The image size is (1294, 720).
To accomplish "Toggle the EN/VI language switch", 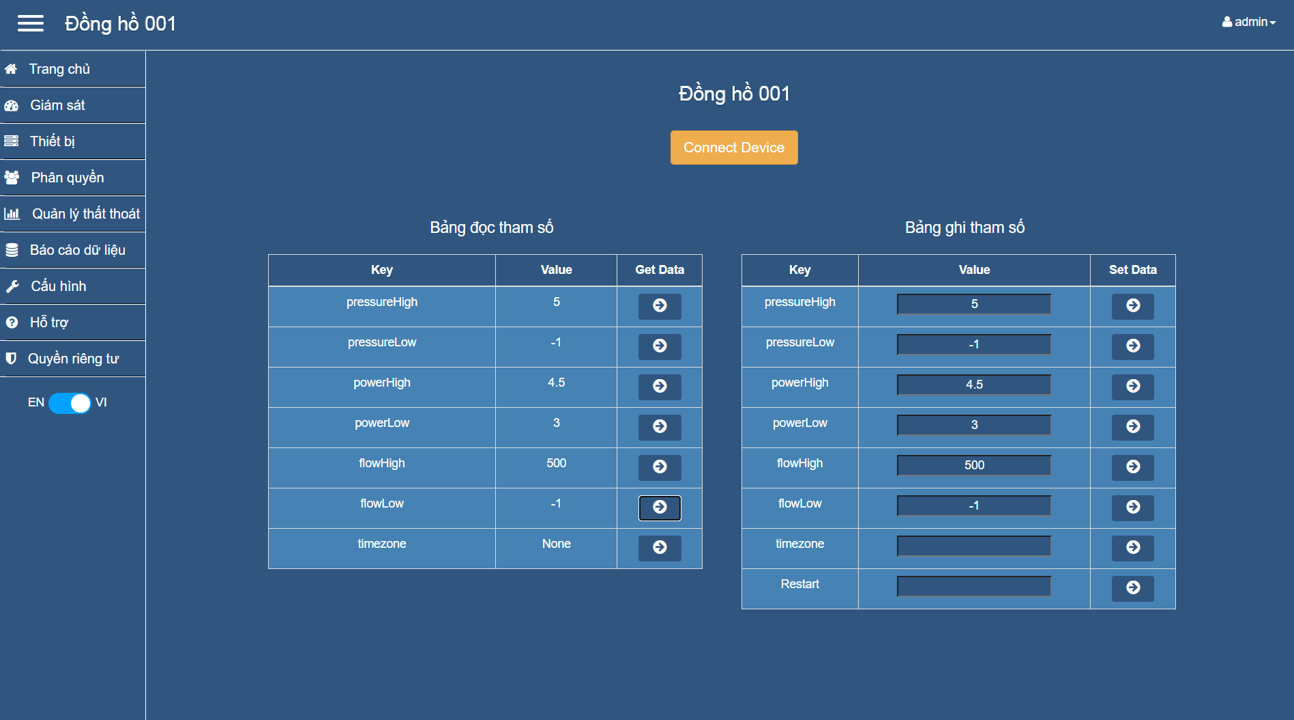I will click(x=69, y=403).
